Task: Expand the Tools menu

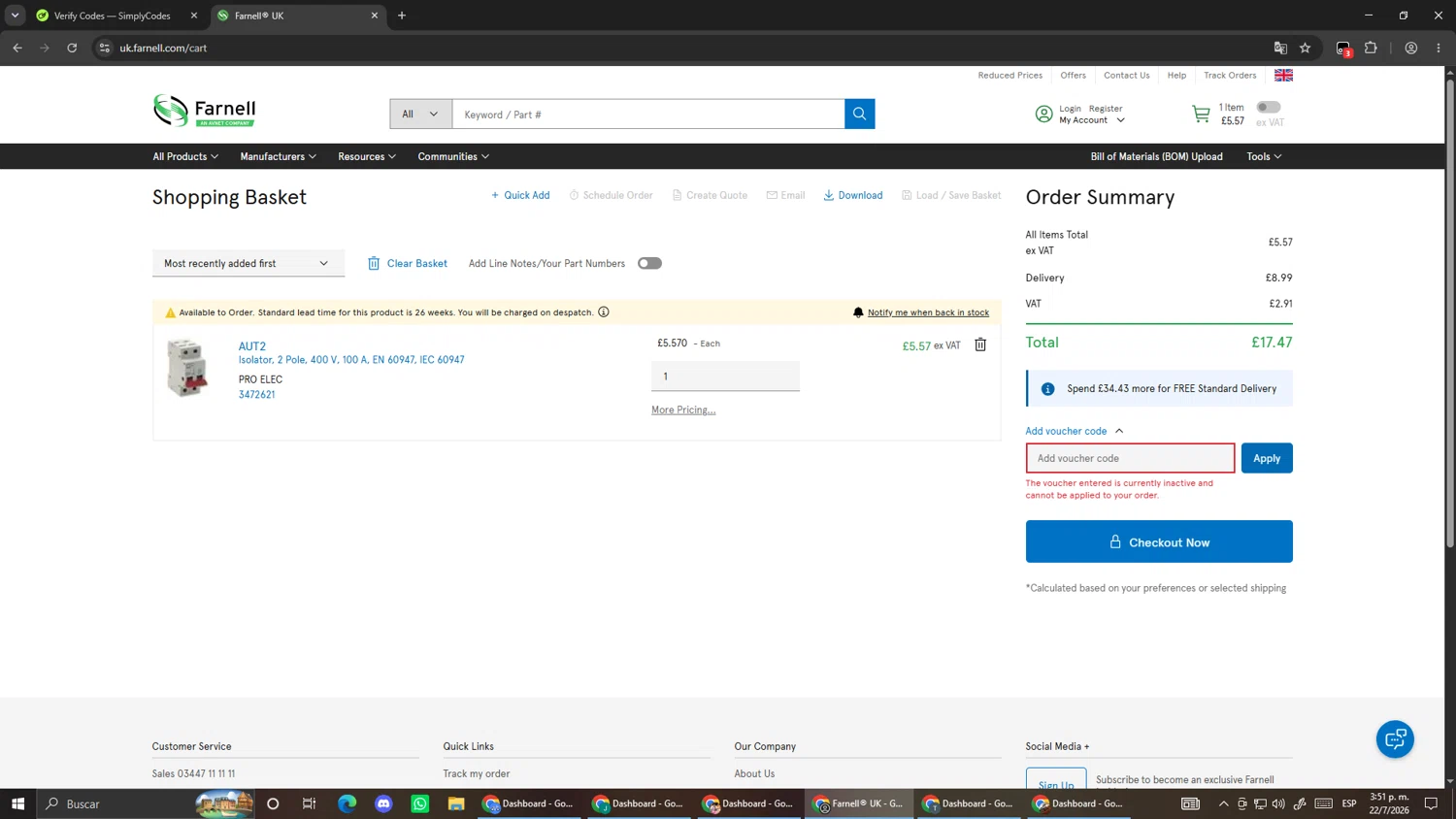Action: (x=1264, y=156)
